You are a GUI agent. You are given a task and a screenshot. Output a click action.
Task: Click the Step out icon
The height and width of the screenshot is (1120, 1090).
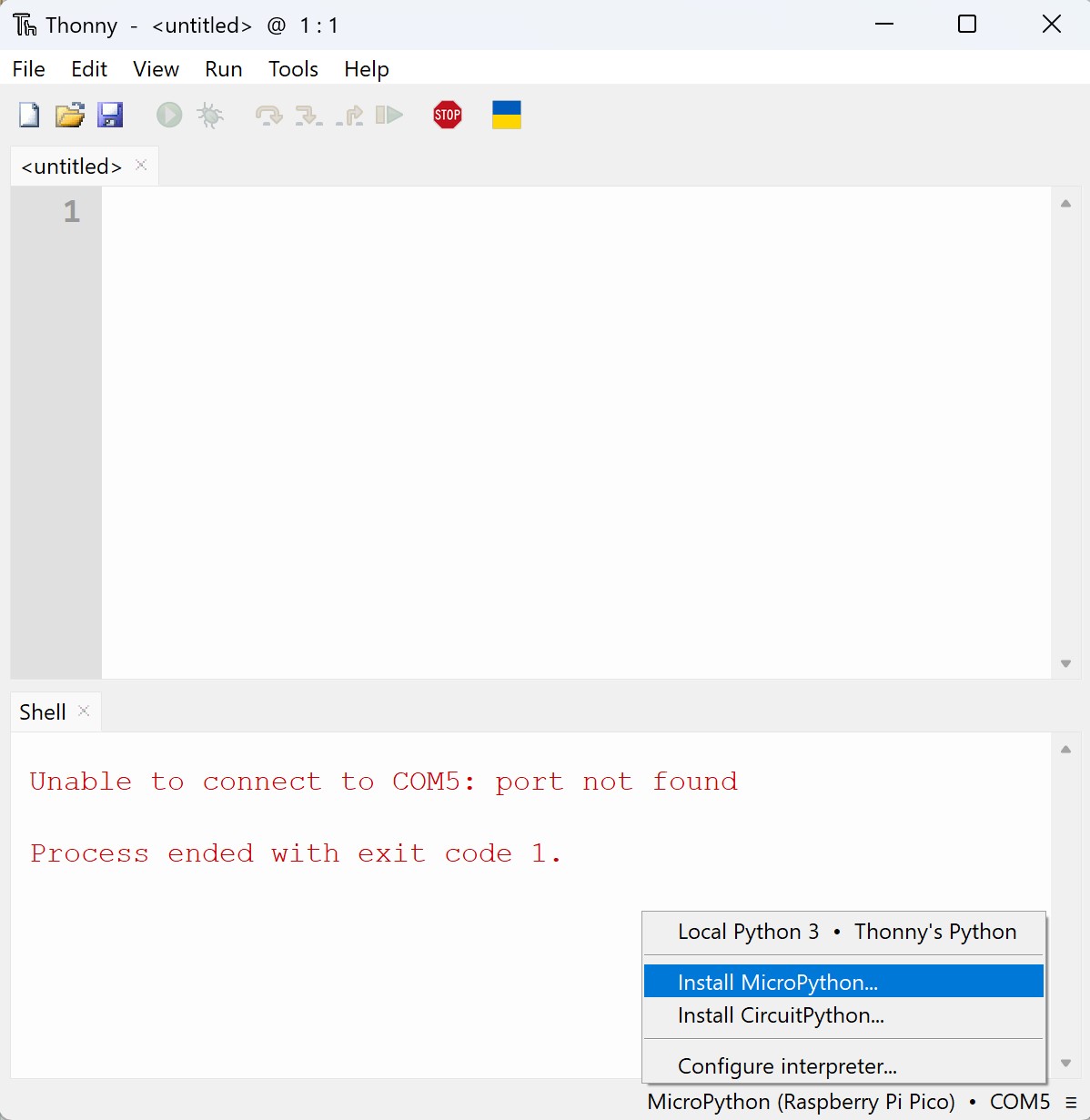pos(349,116)
